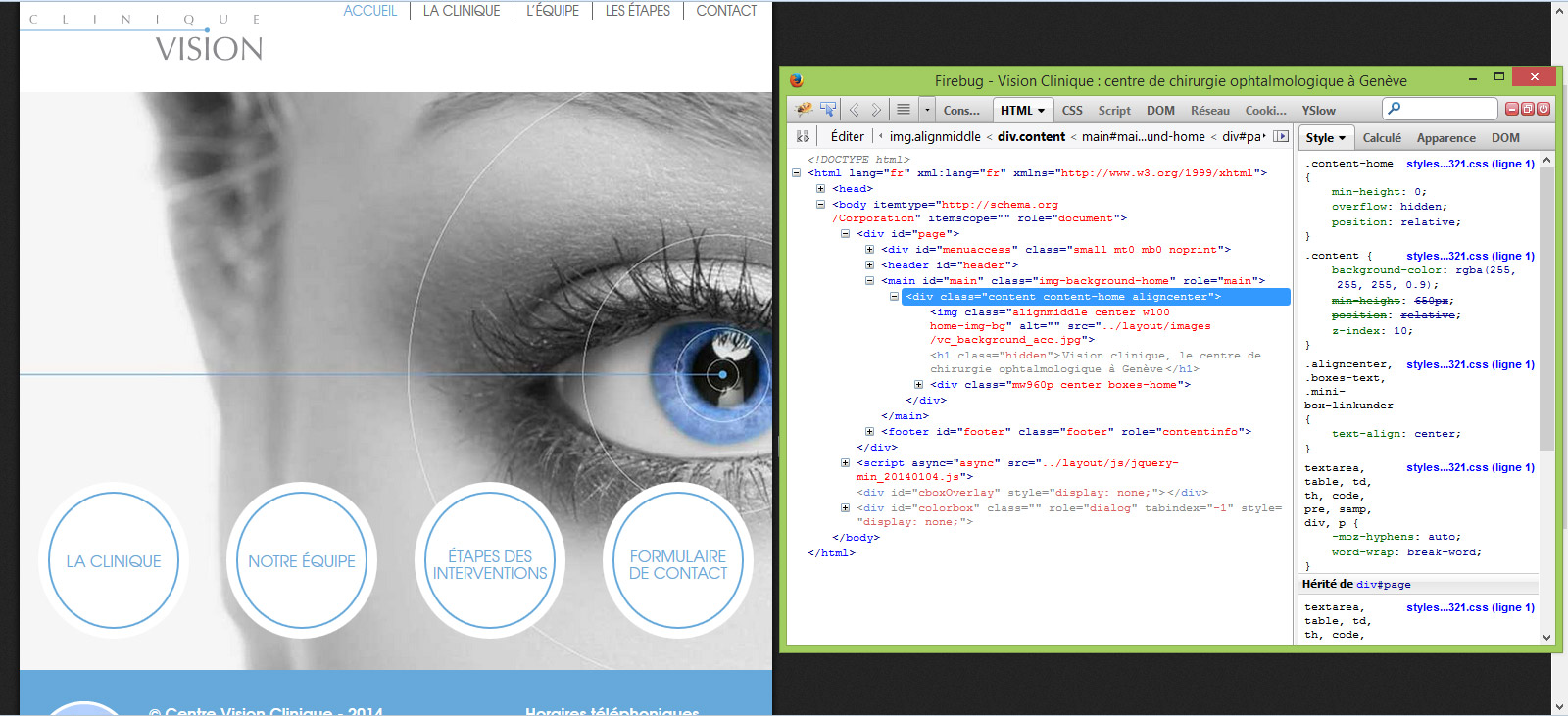
Task: Select div.content in the breadcrumb path
Action: [1031, 137]
